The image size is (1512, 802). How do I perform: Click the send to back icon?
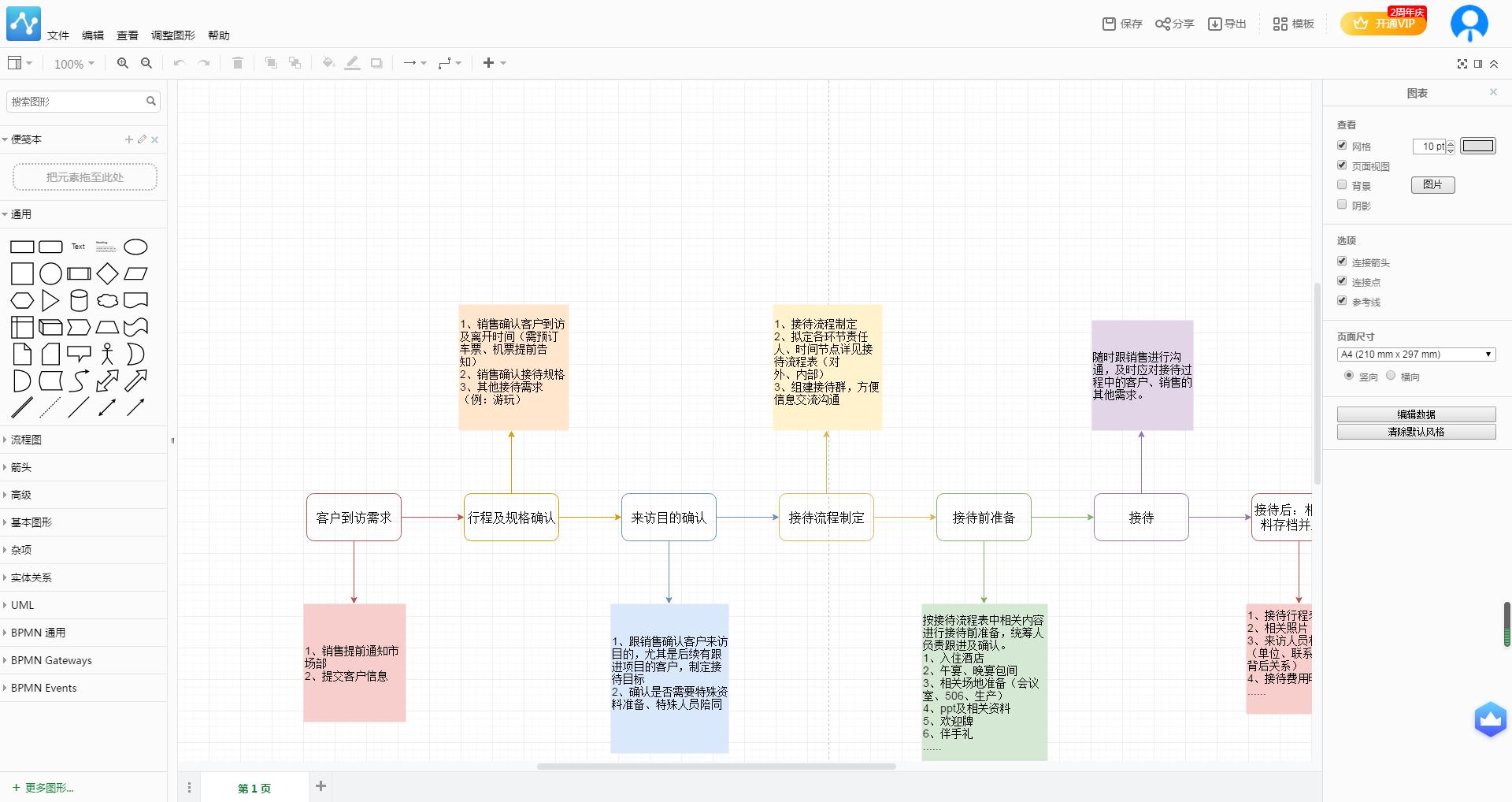click(295, 63)
